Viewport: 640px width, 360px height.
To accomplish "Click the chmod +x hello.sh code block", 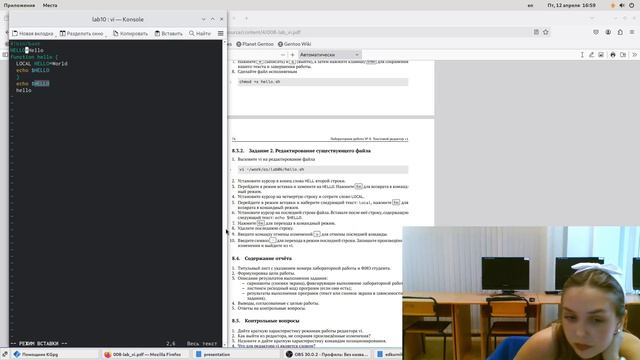I will pyautogui.click(x=322, y=82).
